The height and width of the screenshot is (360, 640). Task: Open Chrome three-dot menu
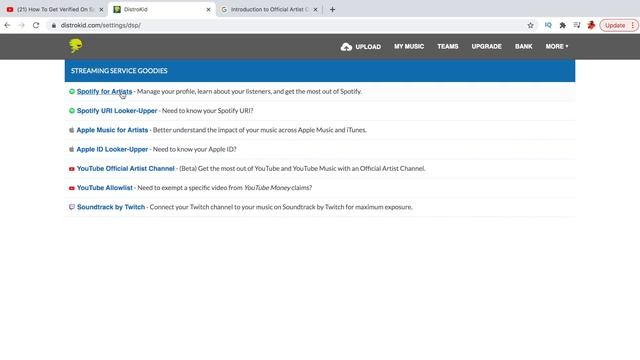point(633,25)
